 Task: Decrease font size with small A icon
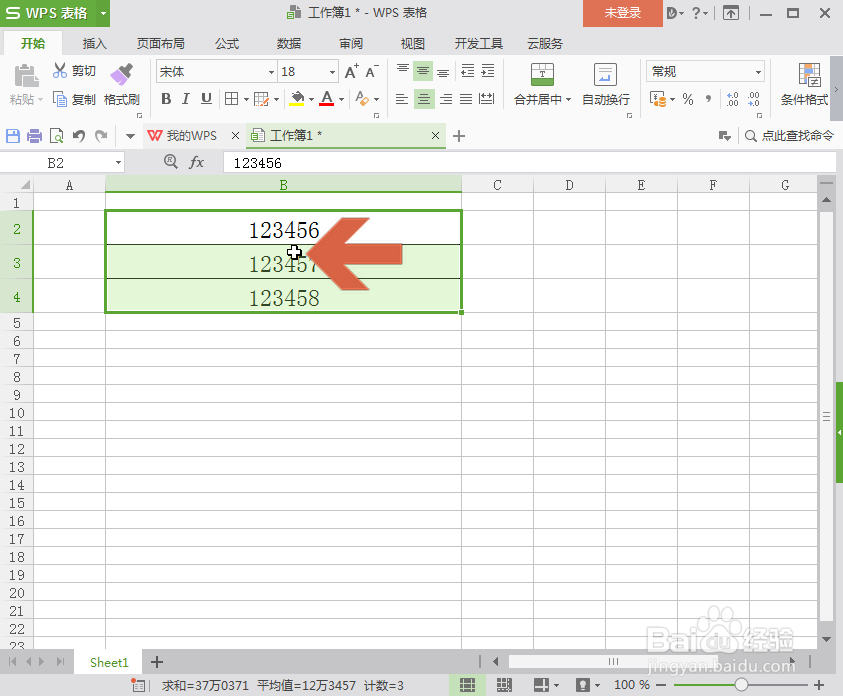372,71
